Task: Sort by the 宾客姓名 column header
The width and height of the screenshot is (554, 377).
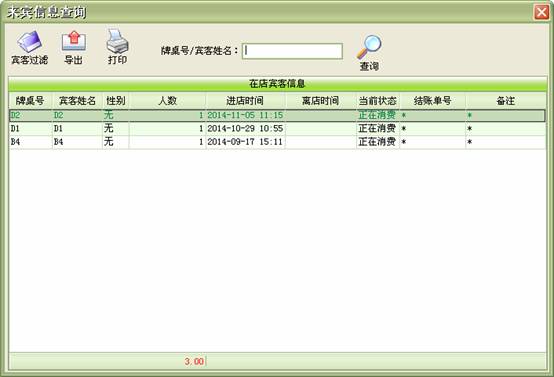Action: tap(77, 101)
